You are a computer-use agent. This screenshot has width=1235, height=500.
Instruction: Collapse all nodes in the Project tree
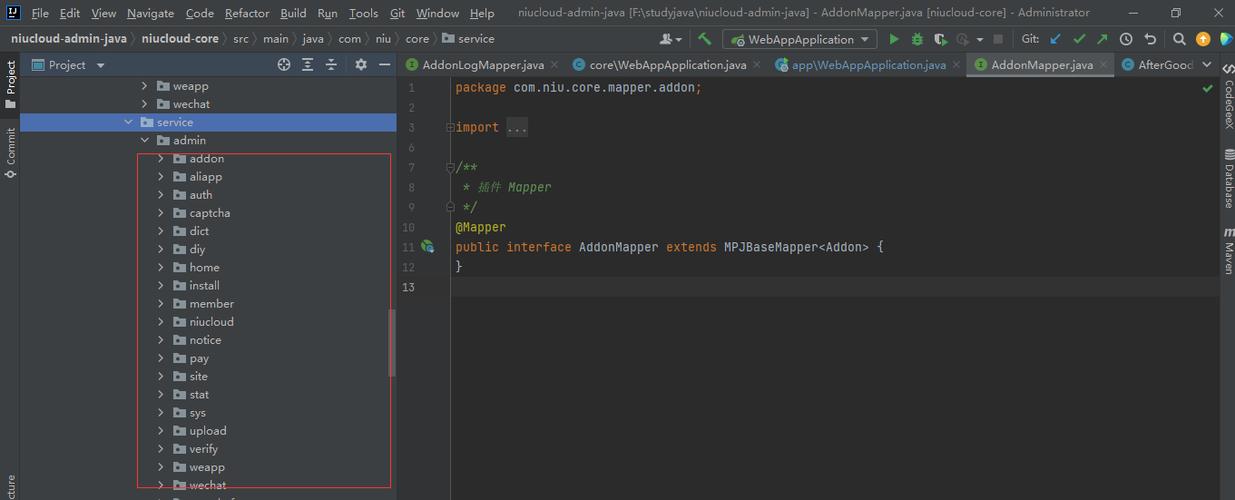331,64
